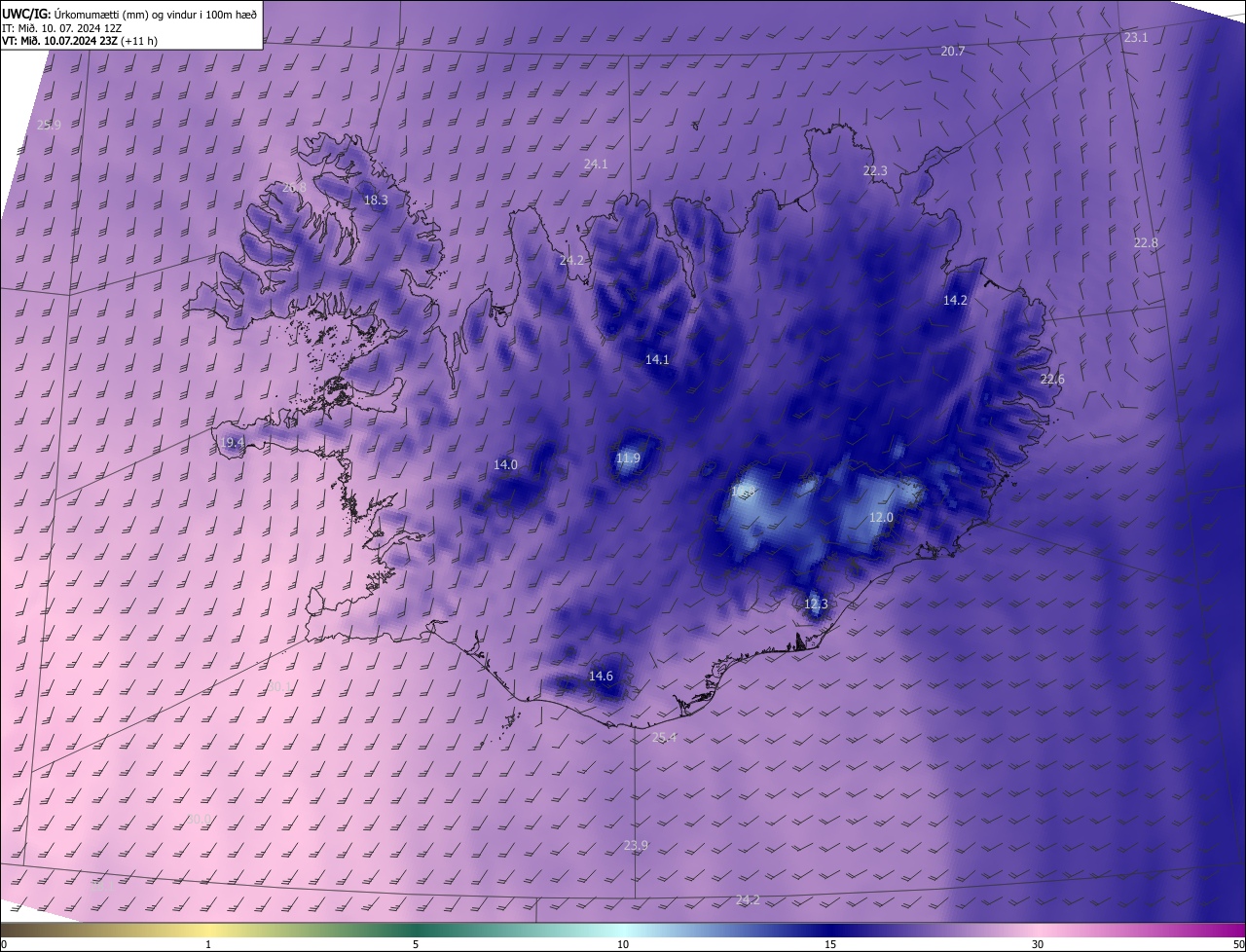Image resolution: width=1246 pixels, height=952 pixels.
Task: Click the 22.6 value label
Action: (1052, 379)
